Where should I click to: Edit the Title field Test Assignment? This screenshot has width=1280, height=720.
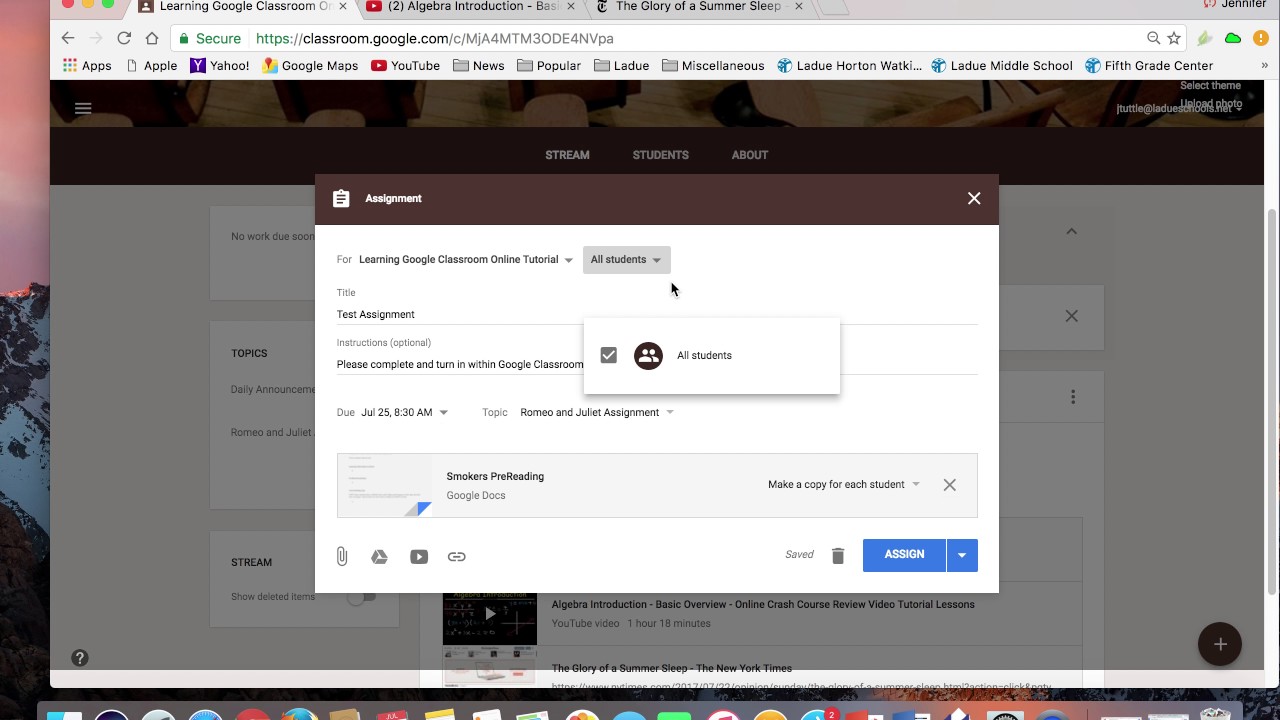(657, 314)
